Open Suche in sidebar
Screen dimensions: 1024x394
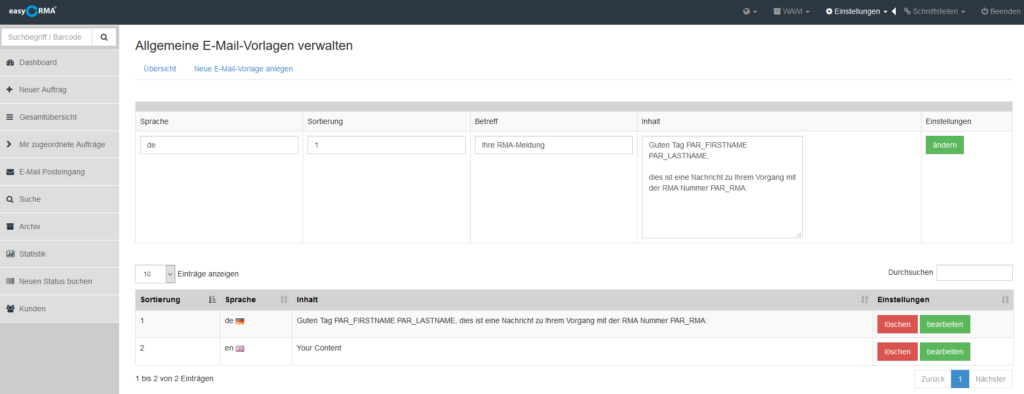[x=59, y=199]
